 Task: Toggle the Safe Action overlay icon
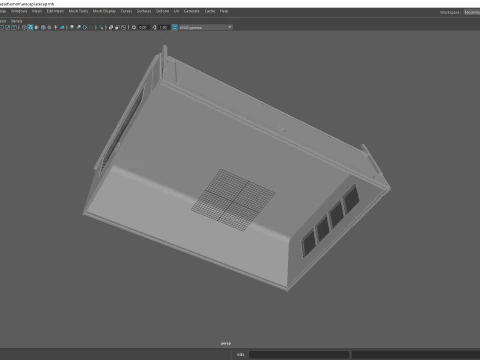8,27
